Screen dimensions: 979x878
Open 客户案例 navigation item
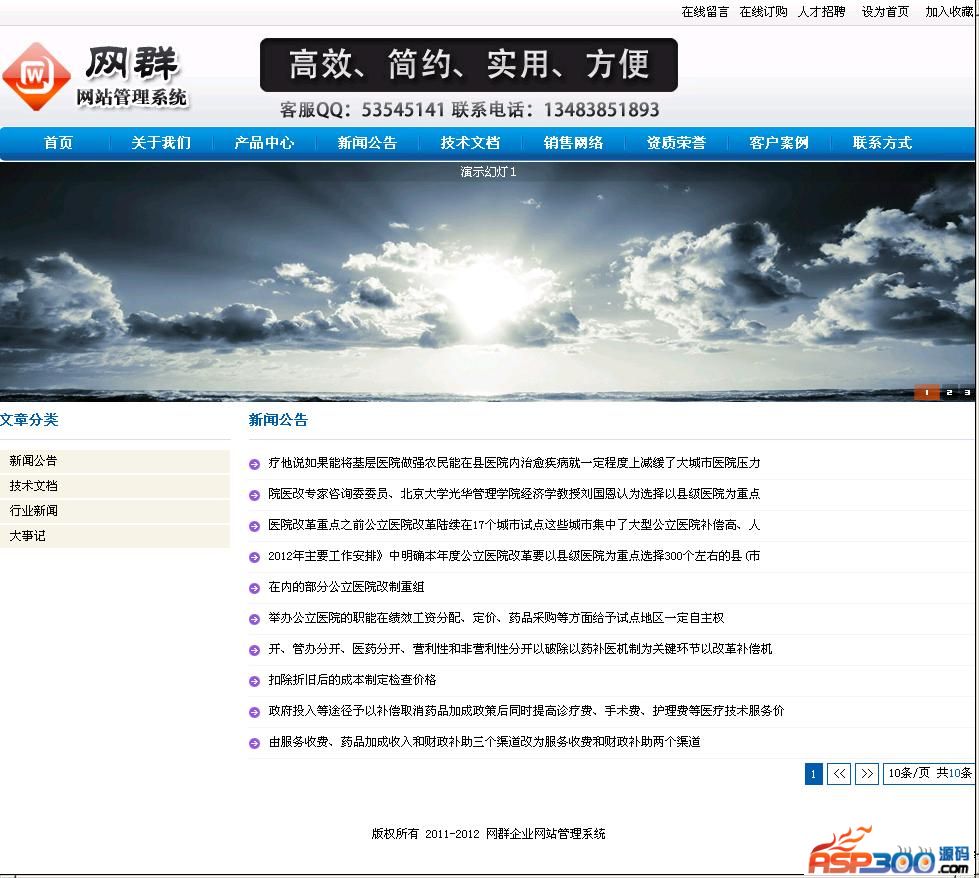(779, 142)
